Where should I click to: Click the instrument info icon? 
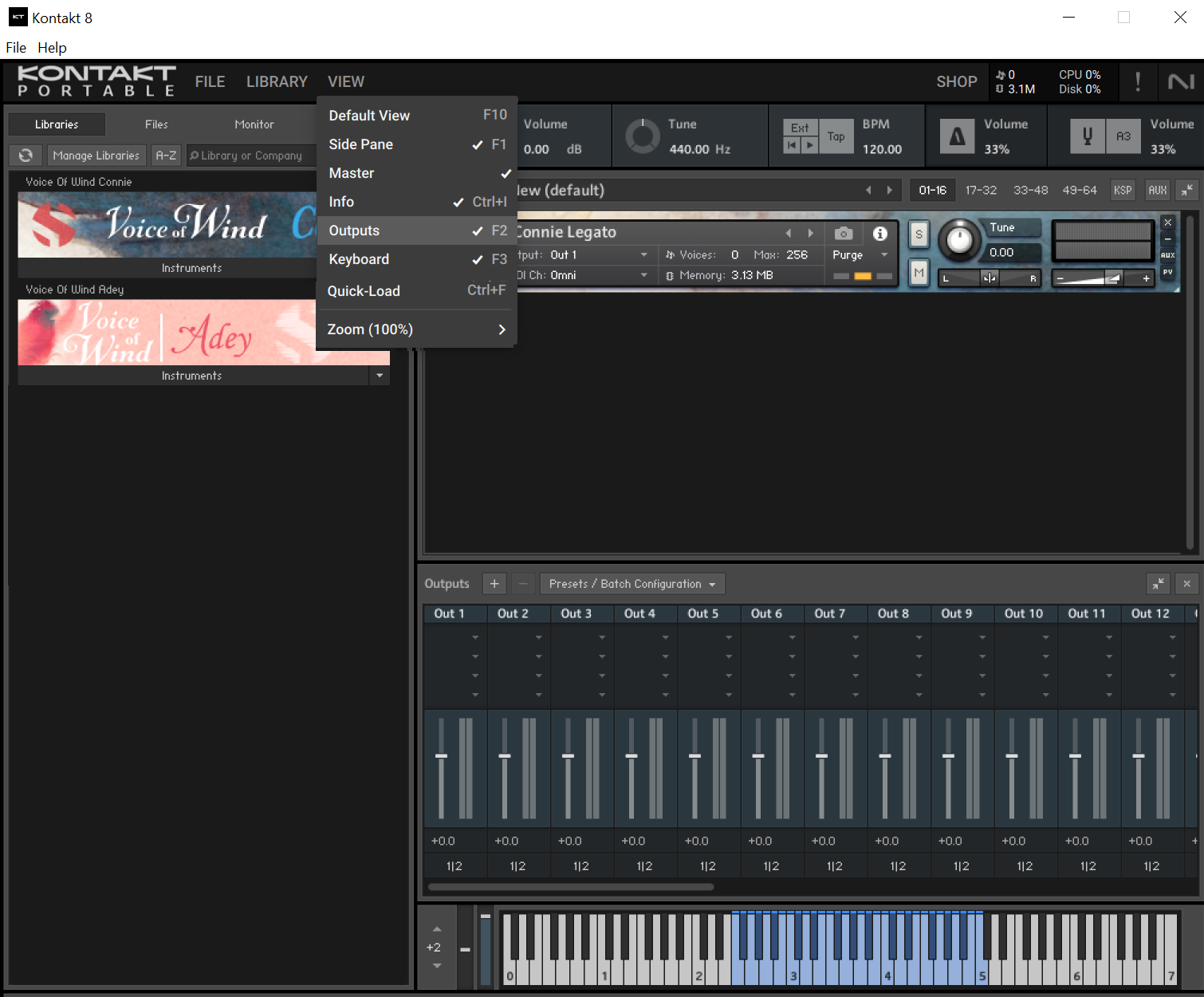tap(879, 234)
